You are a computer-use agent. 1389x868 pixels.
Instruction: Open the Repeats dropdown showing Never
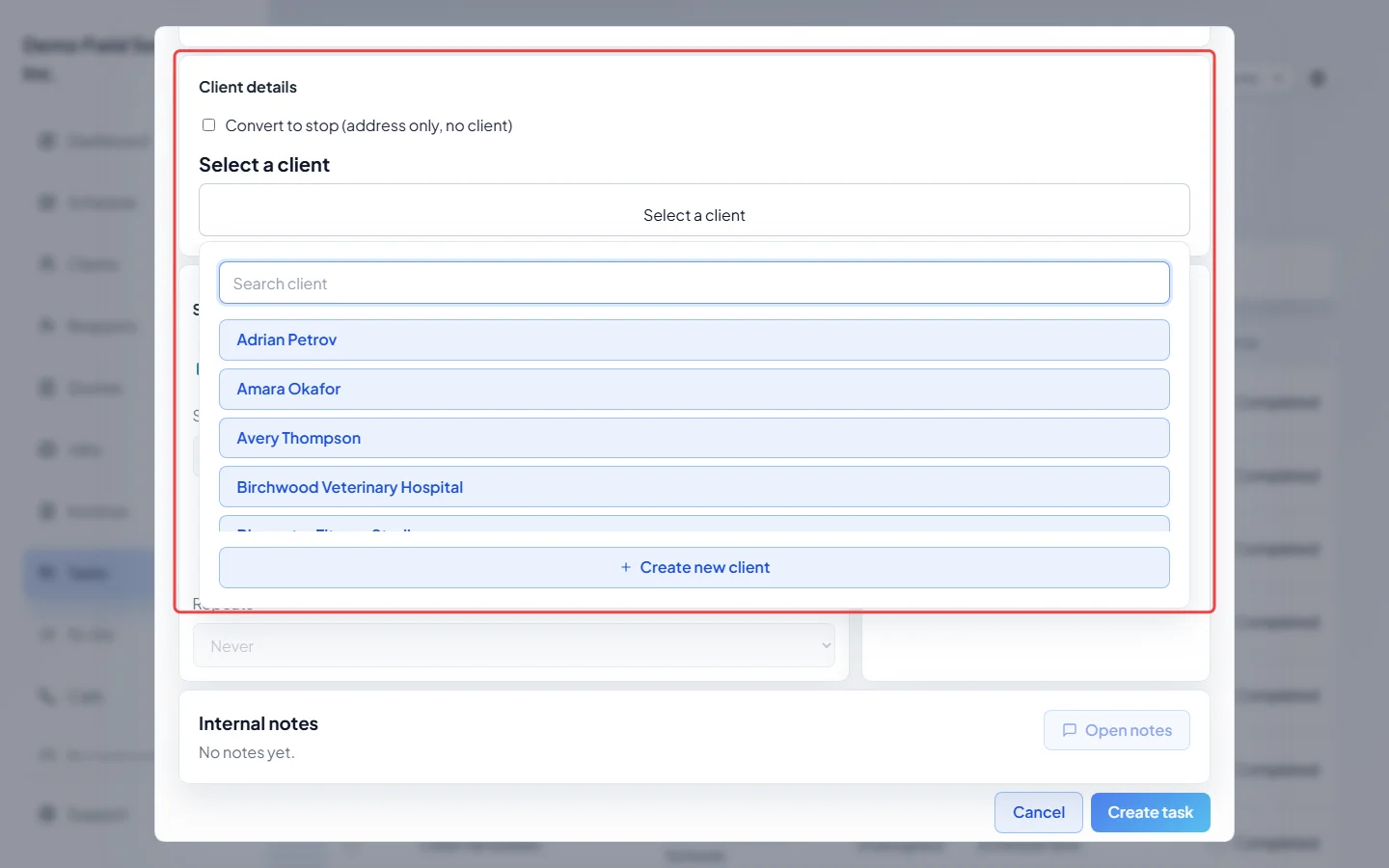[514, 646]
